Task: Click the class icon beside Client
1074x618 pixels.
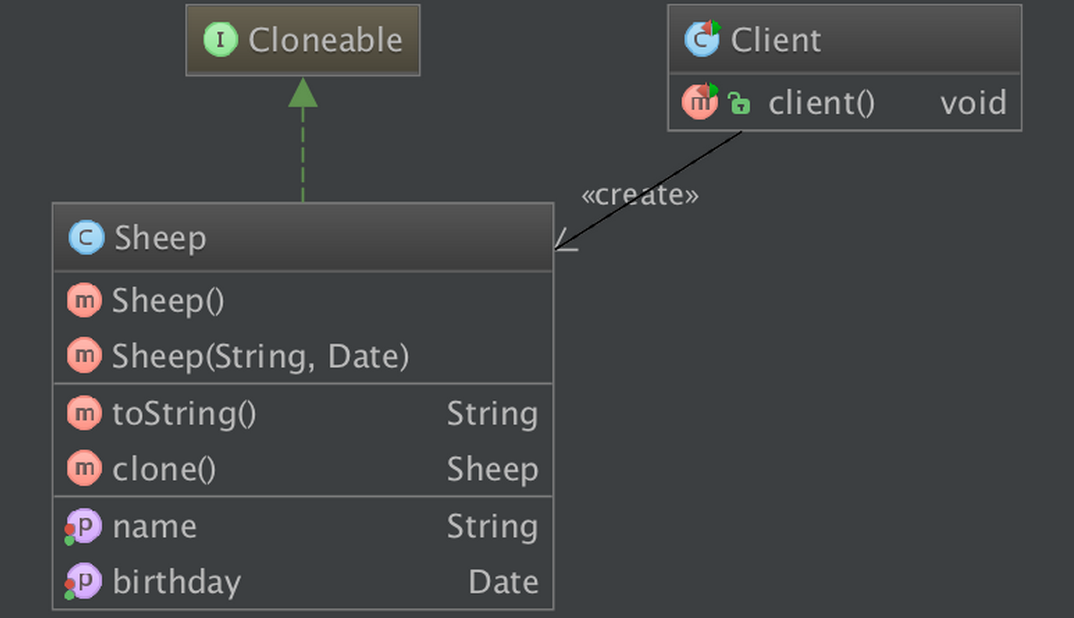Action: [x=702, y=40]
